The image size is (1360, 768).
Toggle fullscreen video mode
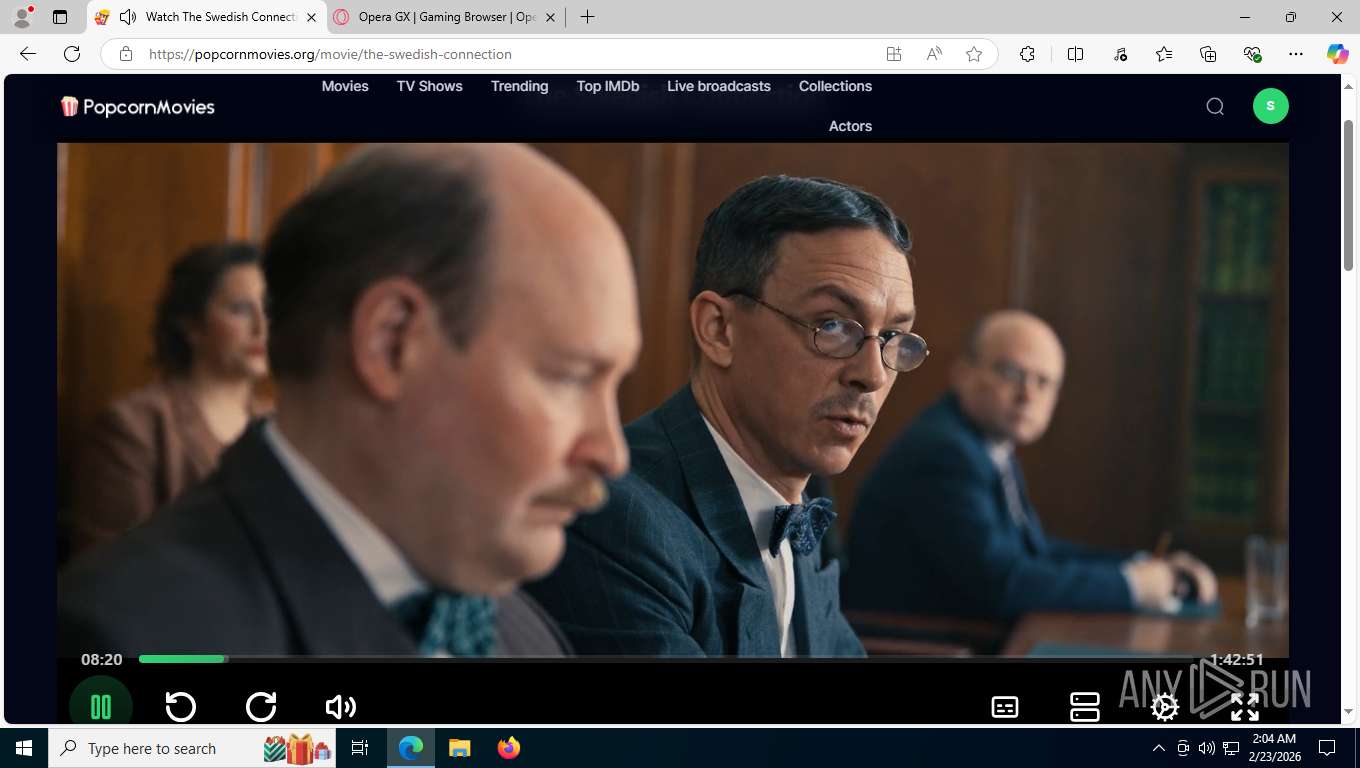pos(1245,707)
